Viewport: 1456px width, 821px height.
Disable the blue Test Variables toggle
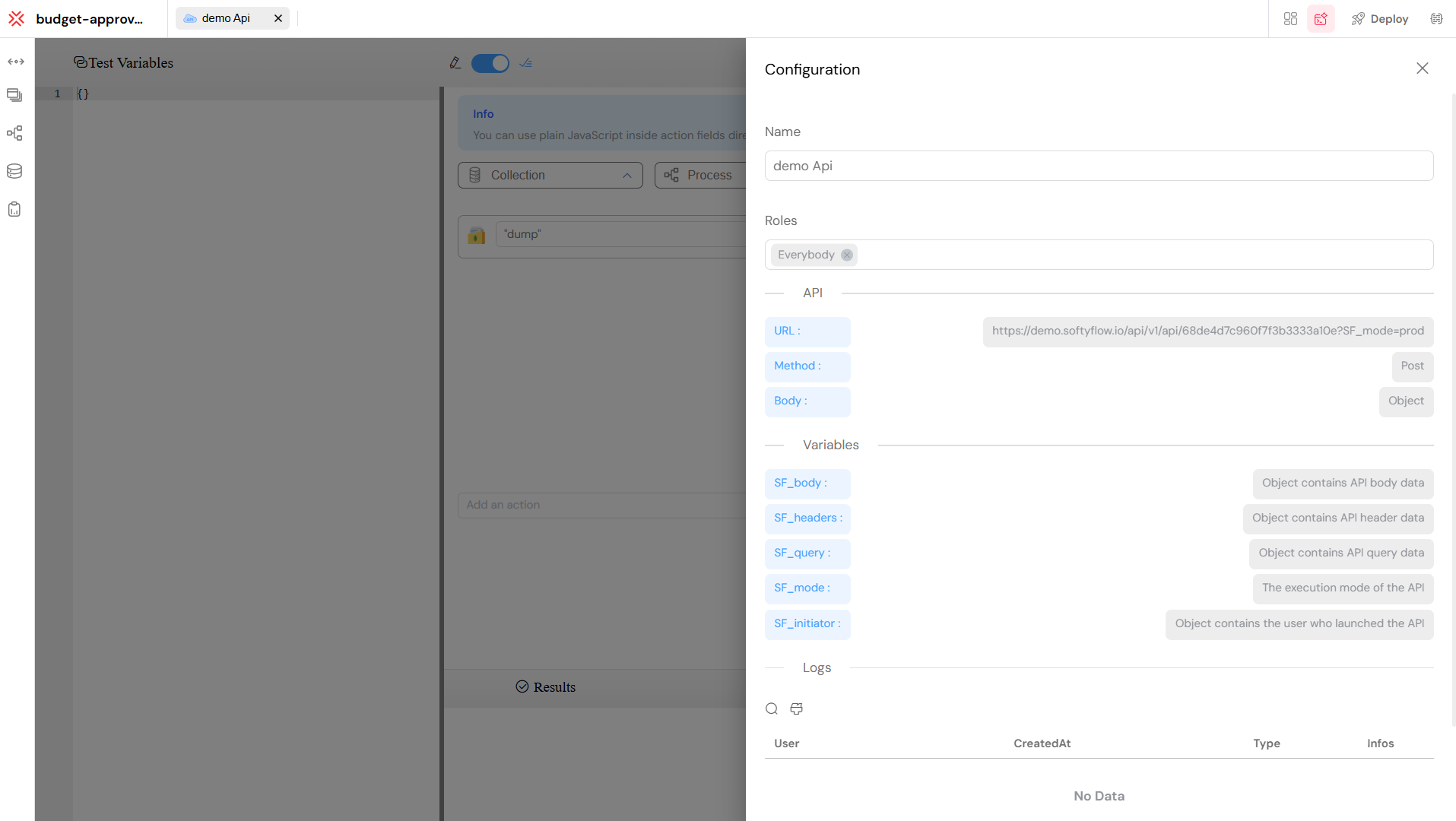490,63
